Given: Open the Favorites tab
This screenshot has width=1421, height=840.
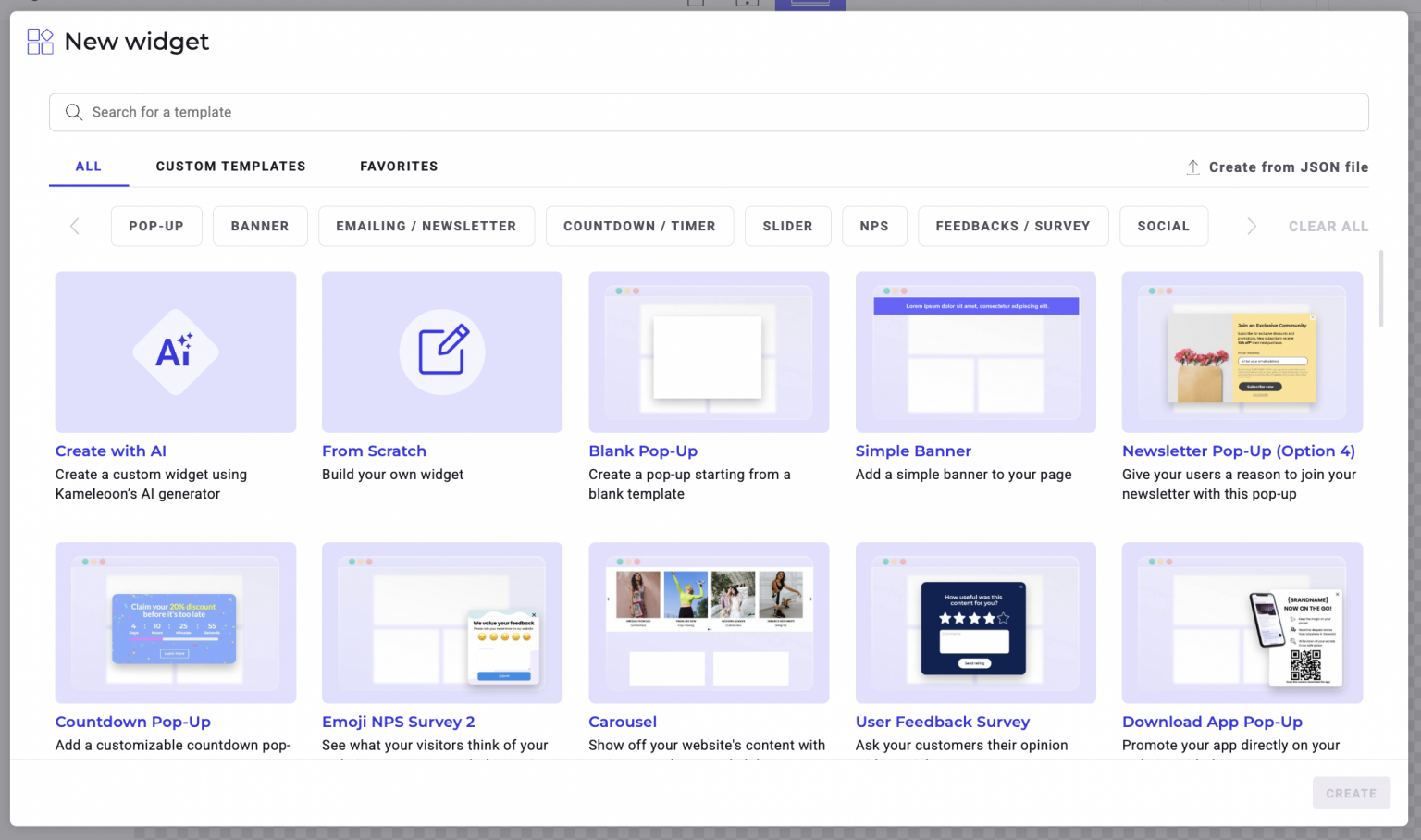Looking at the screenshot, I should (x=399, y=167).
